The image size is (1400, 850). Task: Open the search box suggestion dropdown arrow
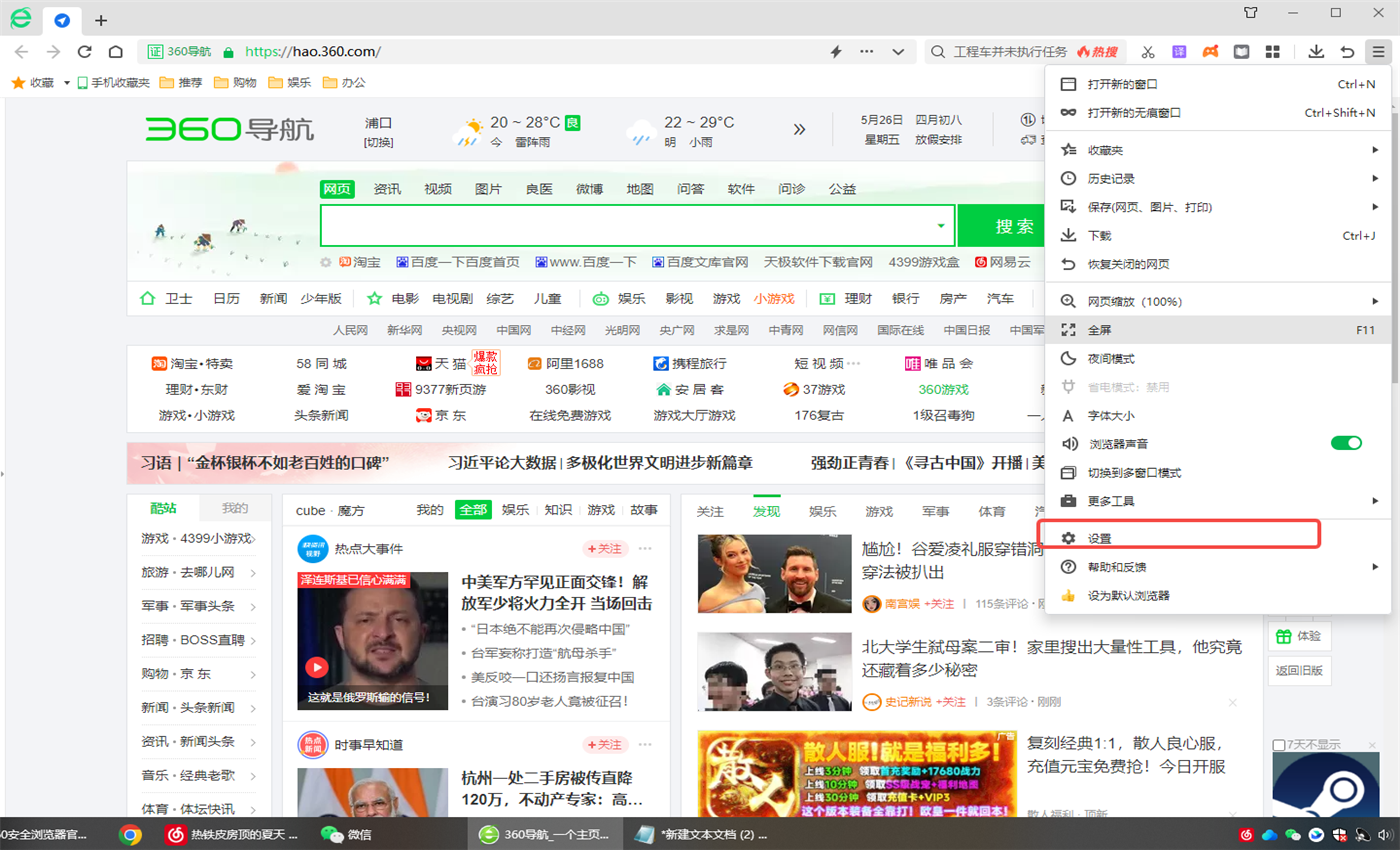(941, 226)
